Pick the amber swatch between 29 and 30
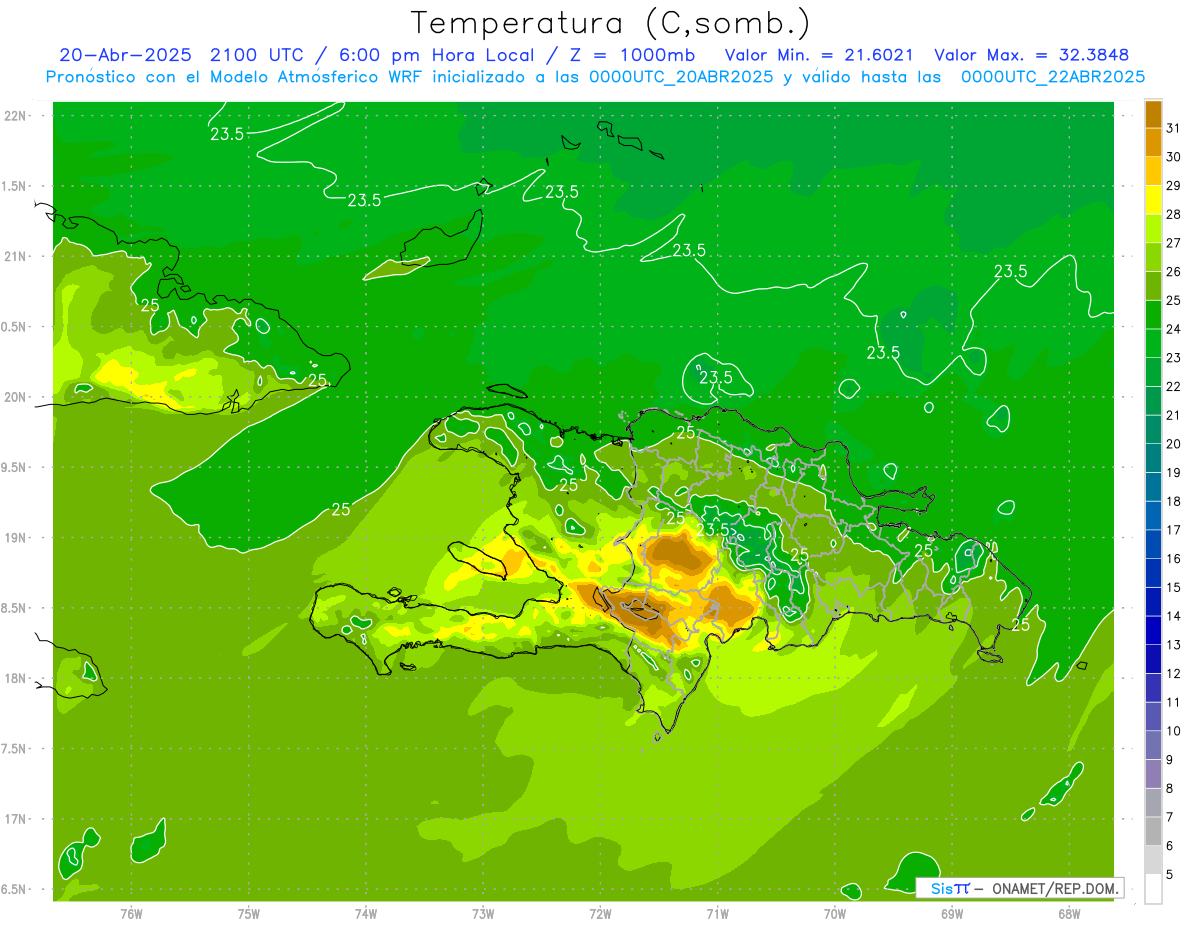 point(1153,171)
